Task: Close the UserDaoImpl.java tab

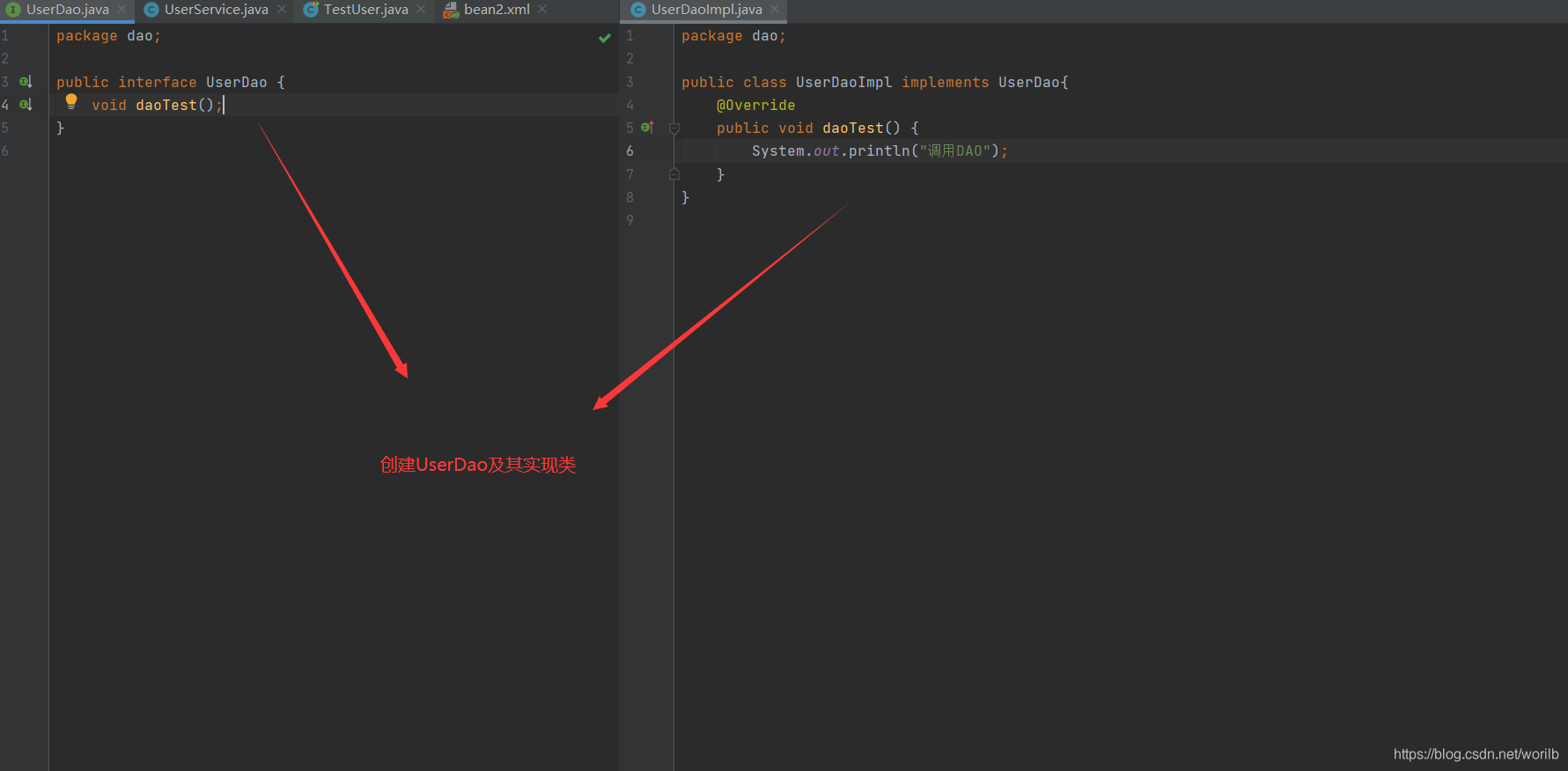Action: 775,10
